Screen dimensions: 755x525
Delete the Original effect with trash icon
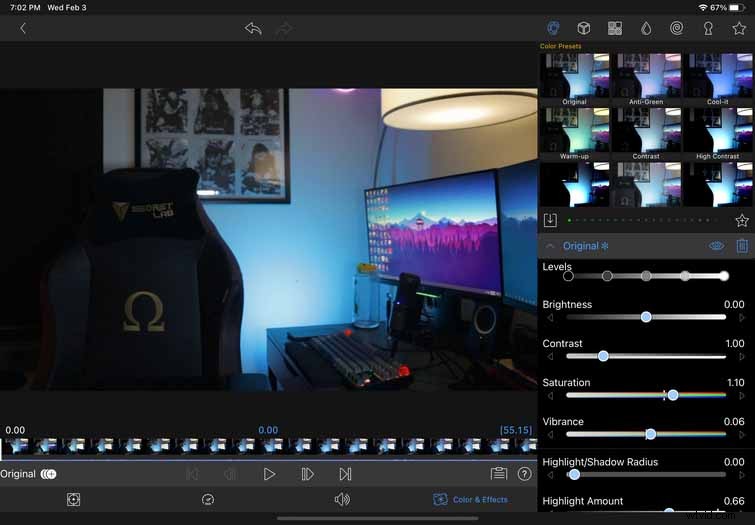[742, 246]
